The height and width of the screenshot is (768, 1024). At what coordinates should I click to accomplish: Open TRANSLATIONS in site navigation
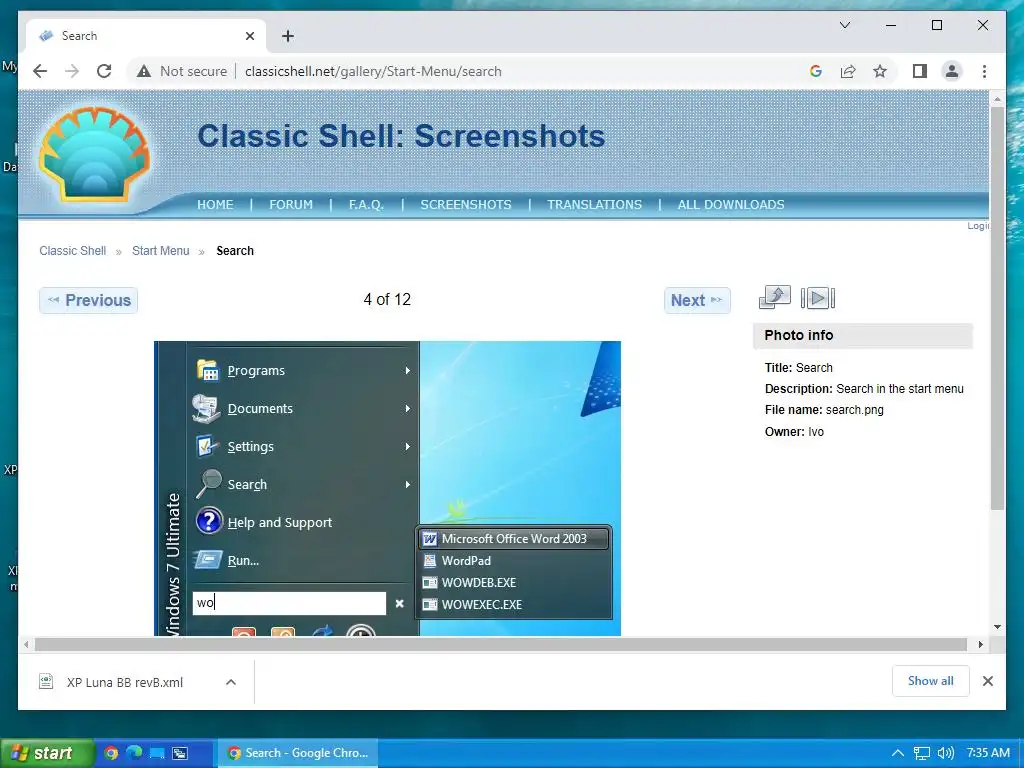click(594, 204)
